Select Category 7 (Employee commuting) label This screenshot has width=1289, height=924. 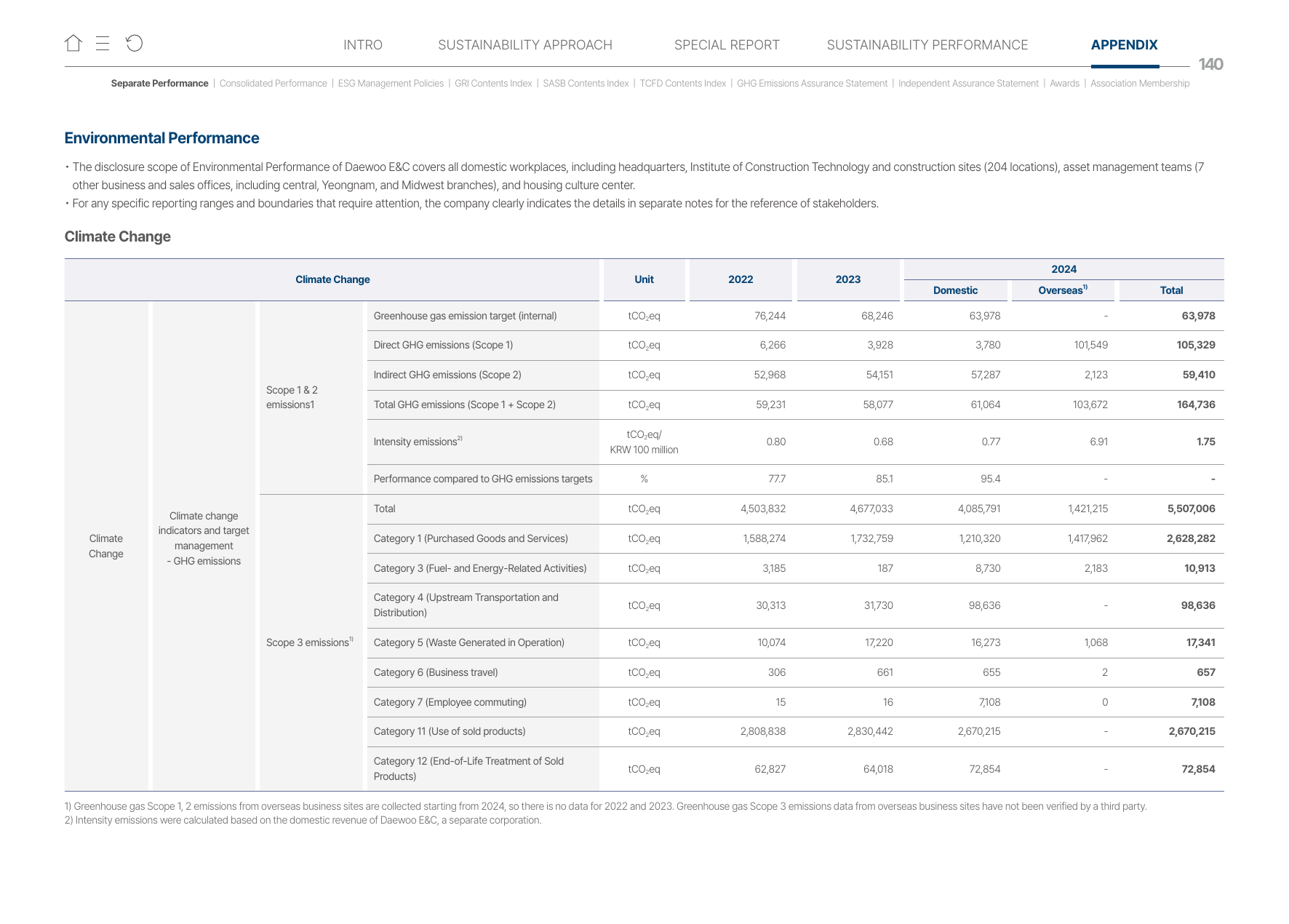click(x=450, y=702)
